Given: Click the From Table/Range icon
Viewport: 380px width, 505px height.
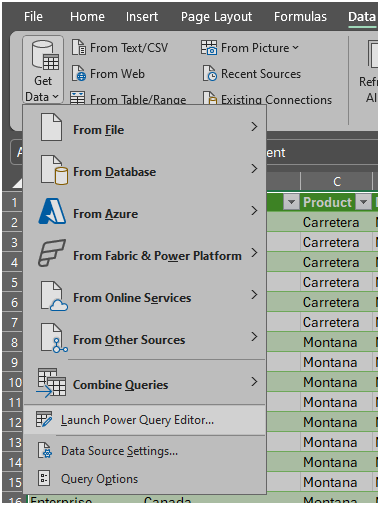Looking at the screenshot, I should 78,98.
